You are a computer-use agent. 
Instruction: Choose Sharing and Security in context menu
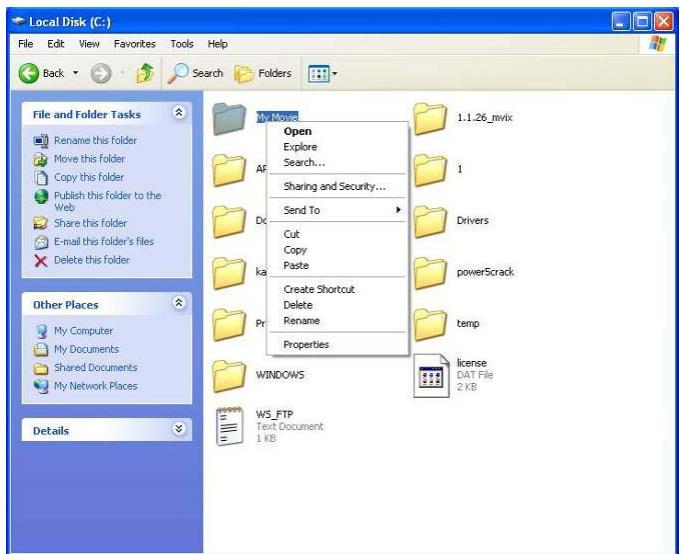pos(338,187)
